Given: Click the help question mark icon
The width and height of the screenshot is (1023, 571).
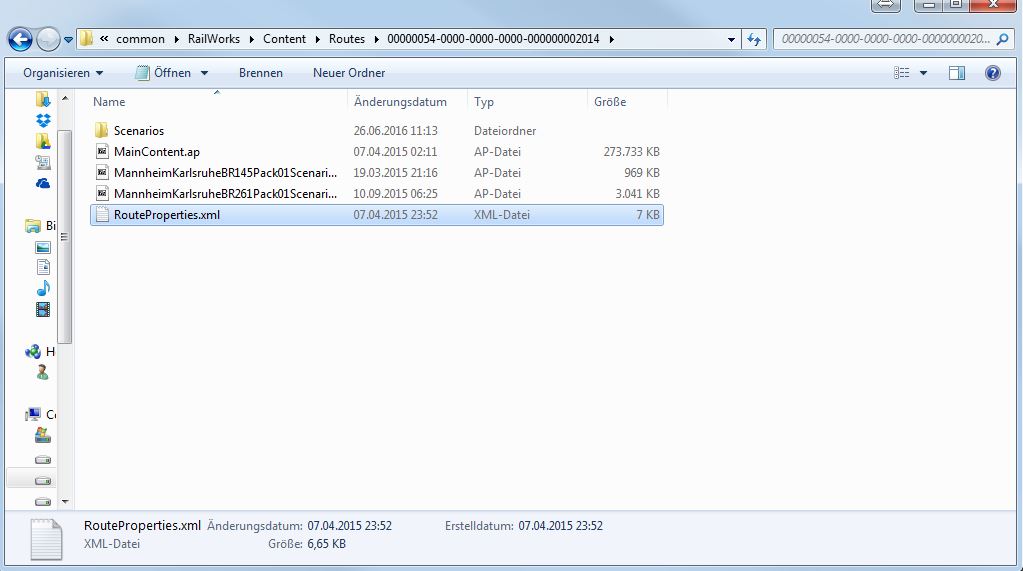Looking at the screenshot, I should click(x=992, y=73).
